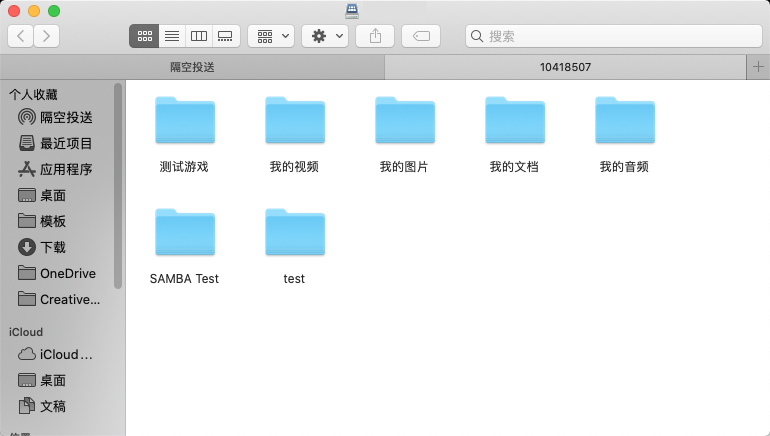
Task: Switch to icon view mode
Action: pyautogui.click(x=144, y=36)
